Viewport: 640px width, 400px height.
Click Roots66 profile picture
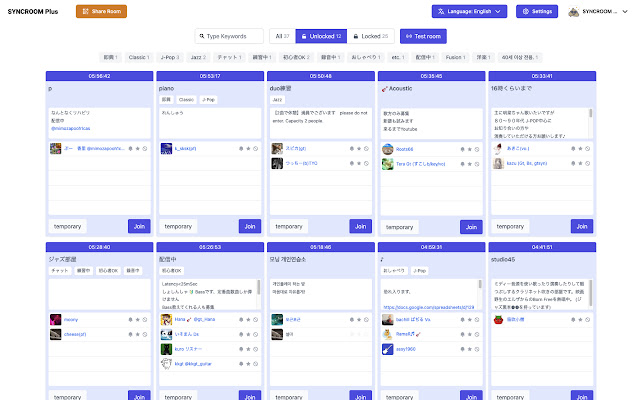pyautogui.click(x=387, y=149)
